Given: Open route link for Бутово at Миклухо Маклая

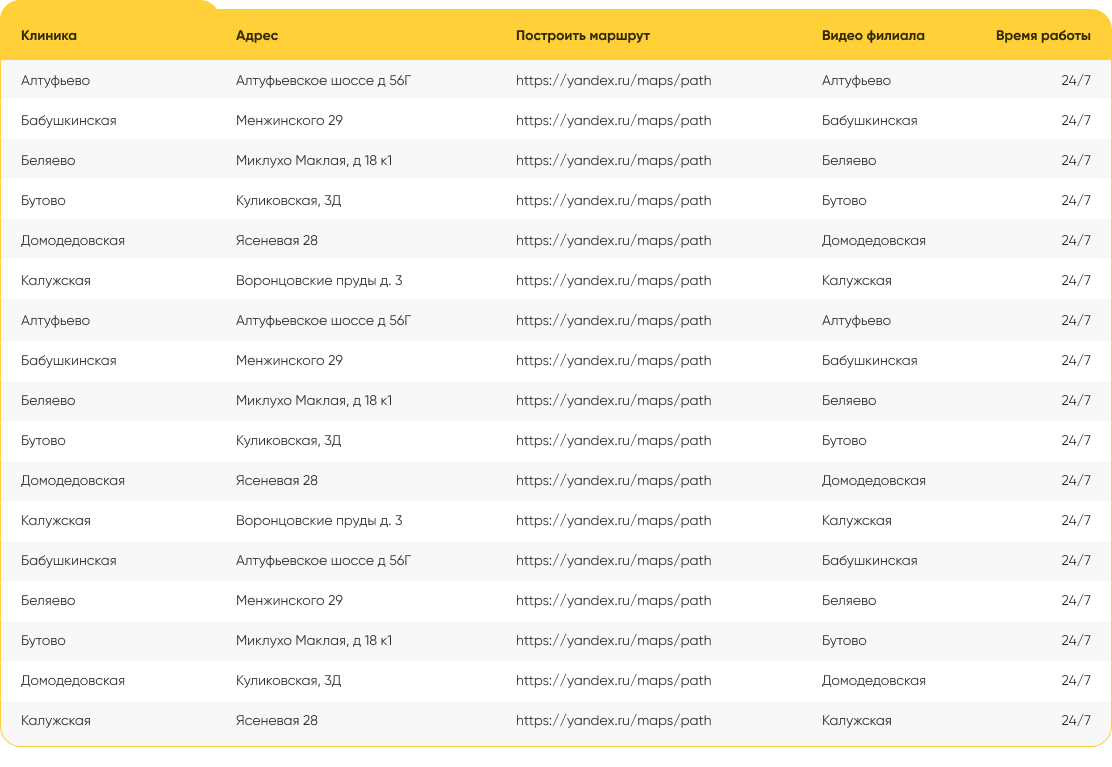Looking at the screenshot, I should click(613, 640).
